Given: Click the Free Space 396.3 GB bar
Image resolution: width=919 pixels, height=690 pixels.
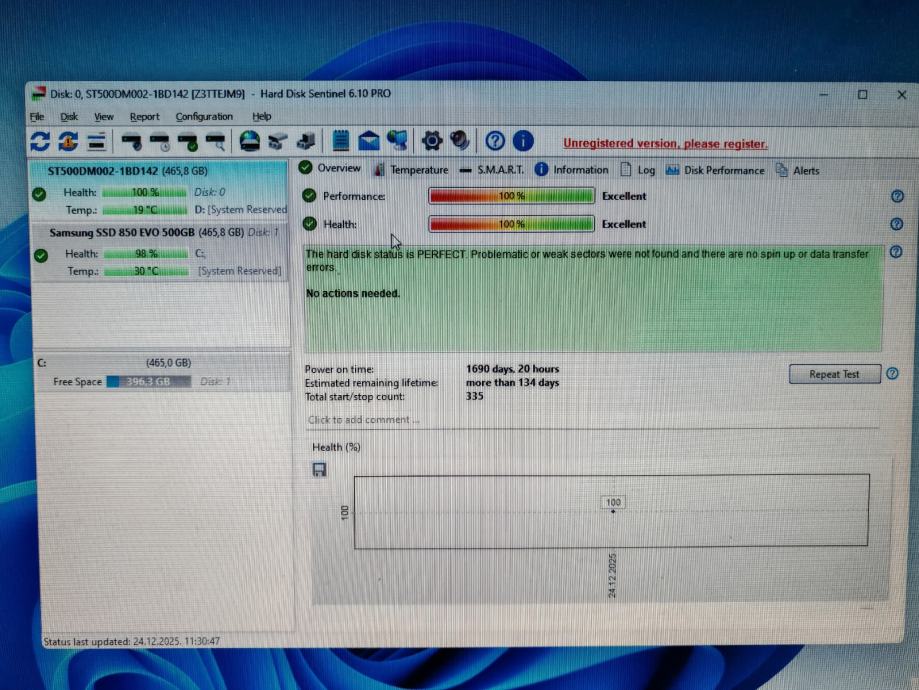Looking at the screenshot, I should 149,382.
